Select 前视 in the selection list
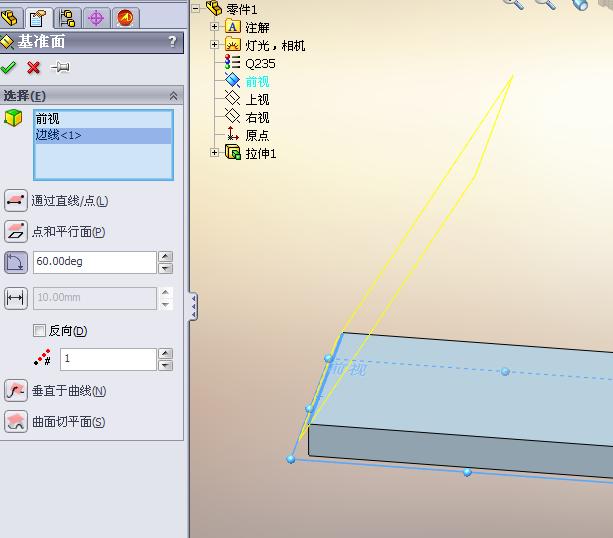Viewport: 613px width, 538px height. click(x=103, y=119)
